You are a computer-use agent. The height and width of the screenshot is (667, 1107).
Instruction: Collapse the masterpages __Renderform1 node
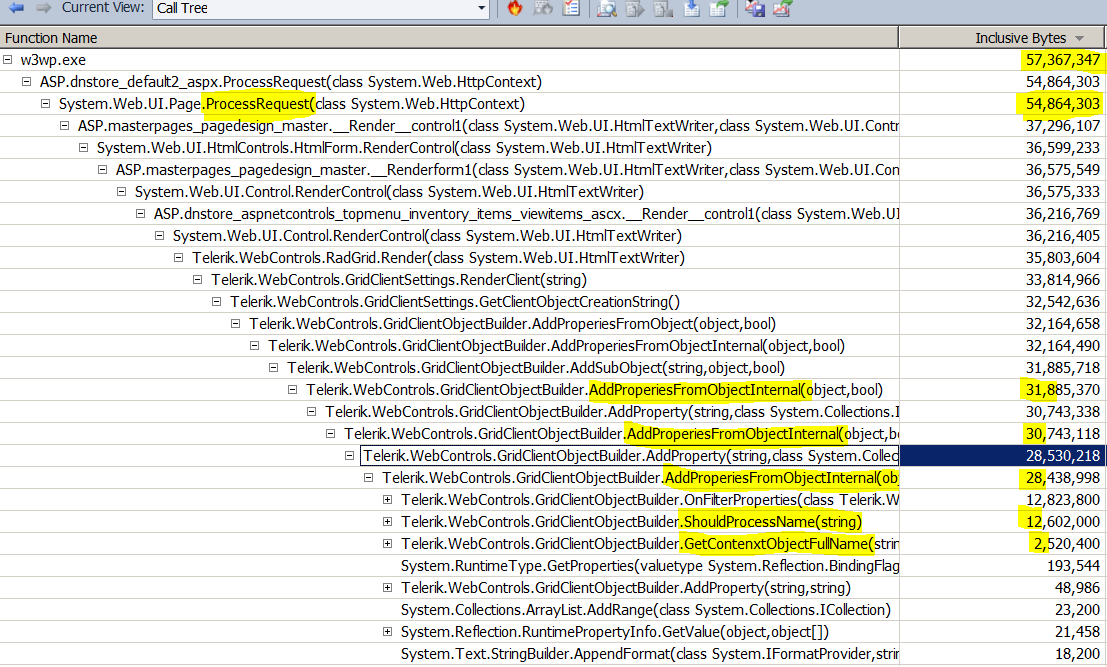(x=103, y=169)
